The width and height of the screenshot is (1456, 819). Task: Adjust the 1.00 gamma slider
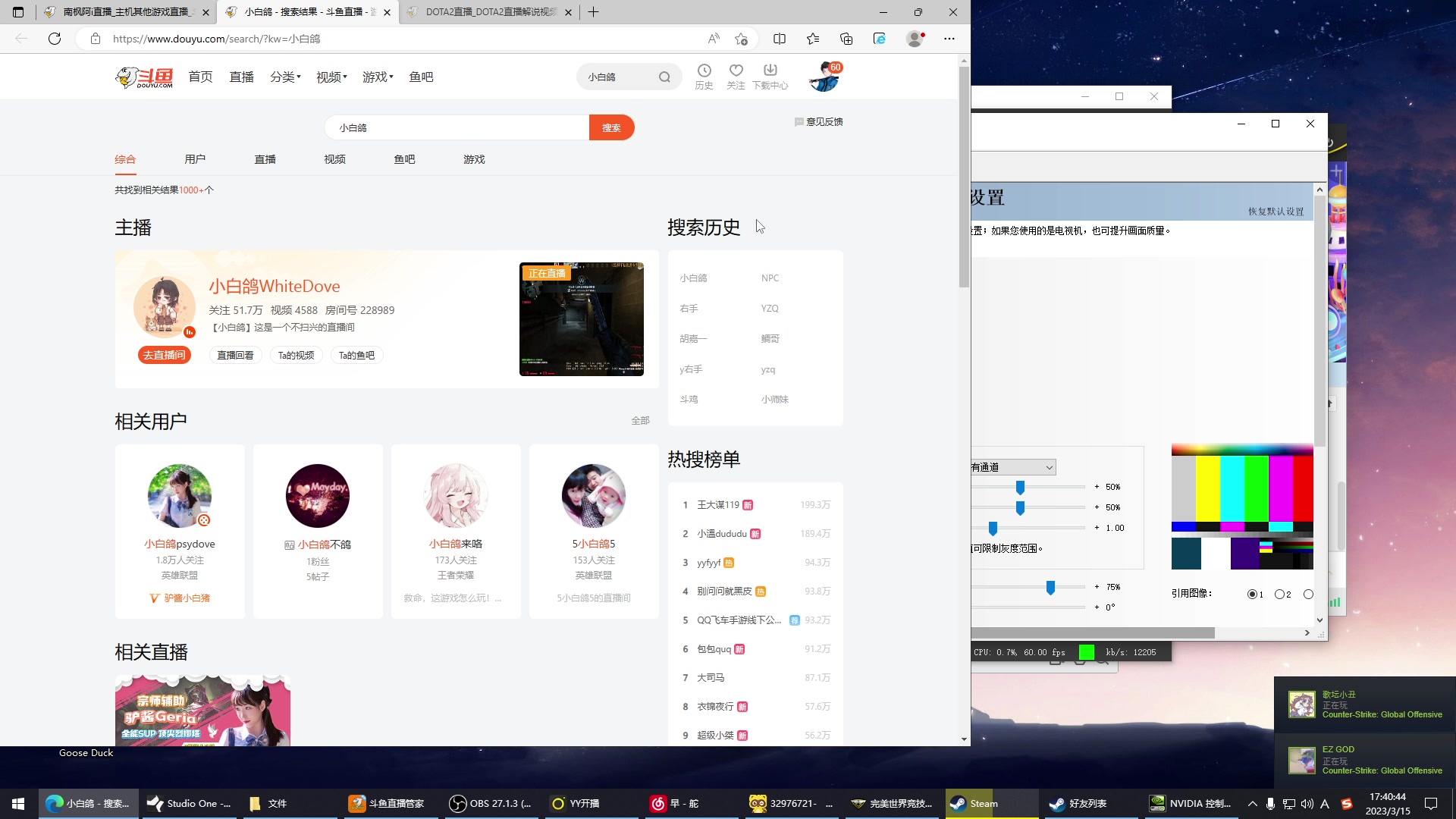coord(993,529)
